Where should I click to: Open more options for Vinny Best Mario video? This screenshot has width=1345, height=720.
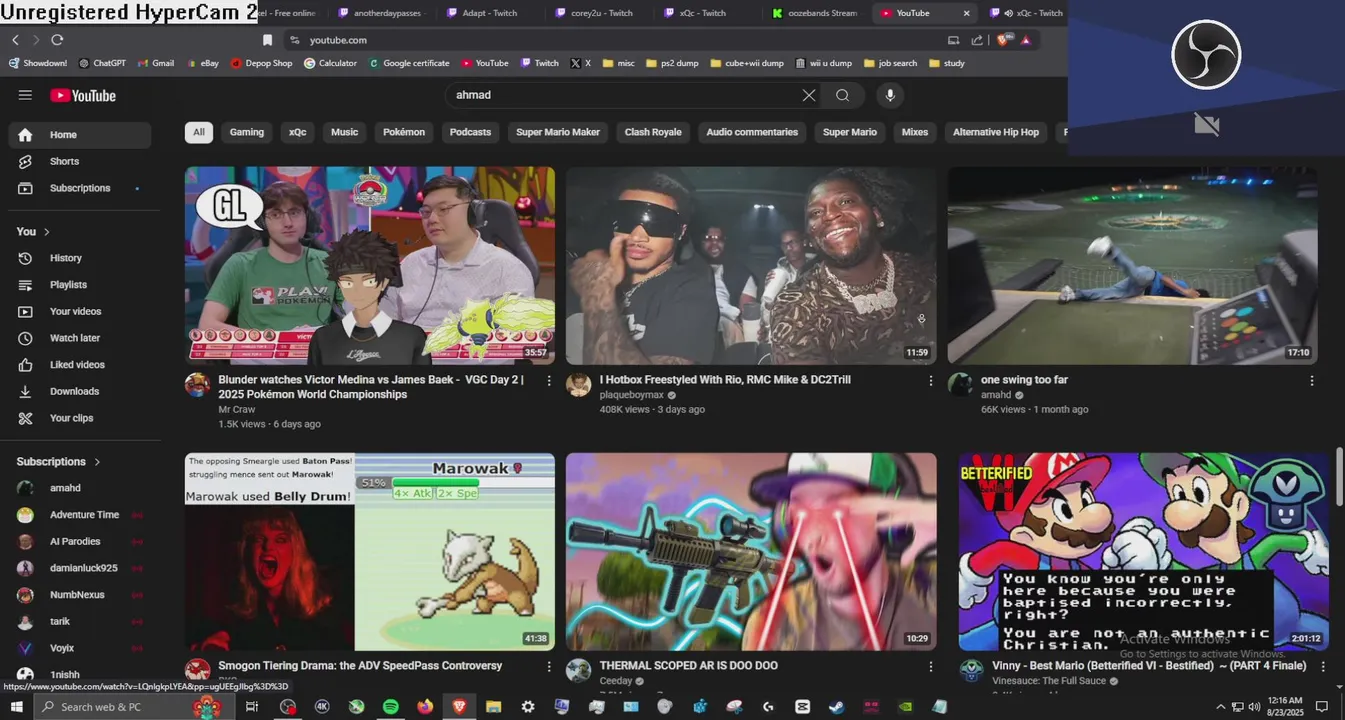click(x=1323, y=666)
